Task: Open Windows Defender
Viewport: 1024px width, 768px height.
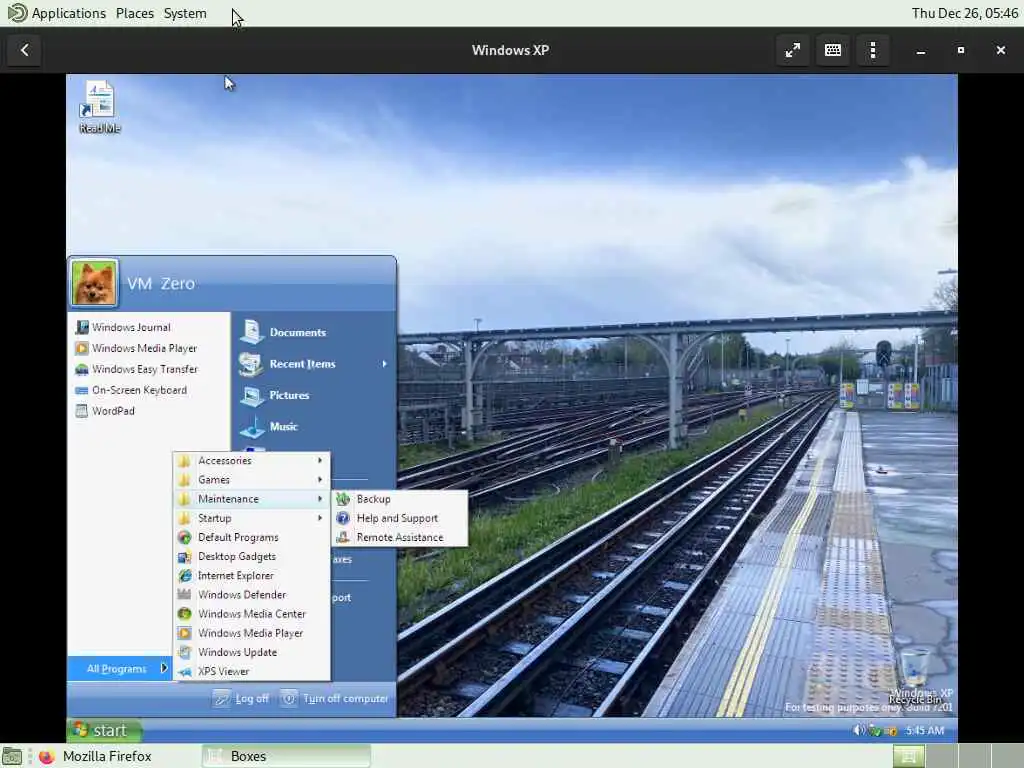Action: (x=251, y=594)
